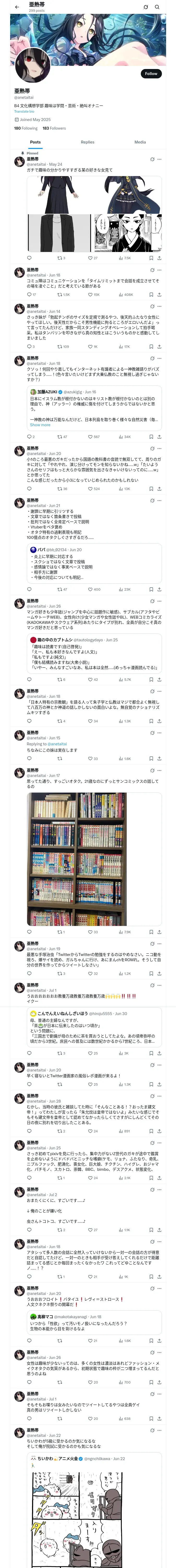The width and height of the screenshot is (176, 1568).
Task: Repost the pinned May 24 post
Action: (61, 258)
